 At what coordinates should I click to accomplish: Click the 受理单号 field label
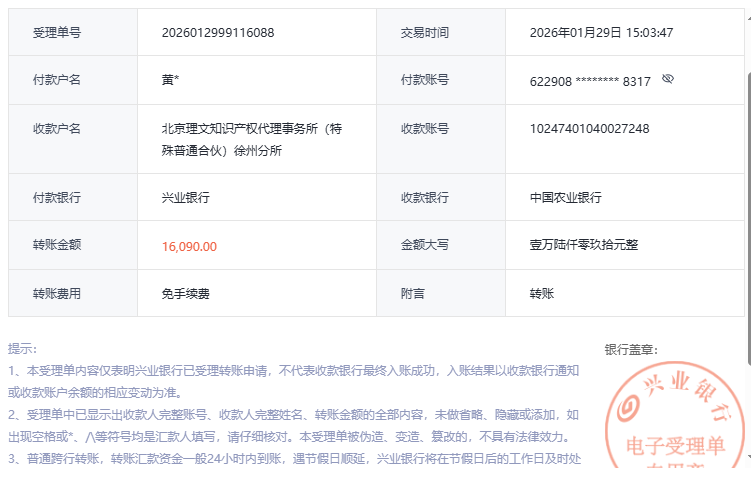pyautogui.click(x=57, y=32)
